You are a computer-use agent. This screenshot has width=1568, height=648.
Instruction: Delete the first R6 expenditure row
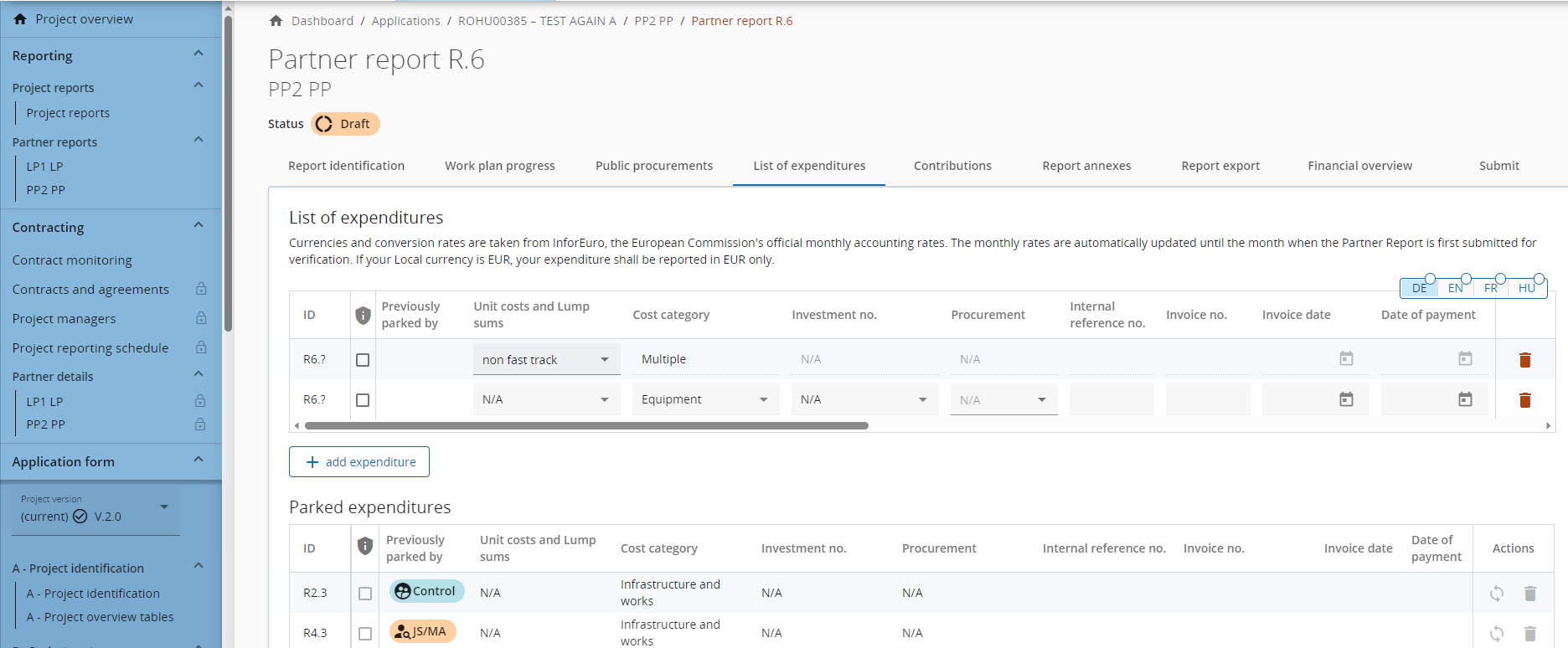[1524, 360]
